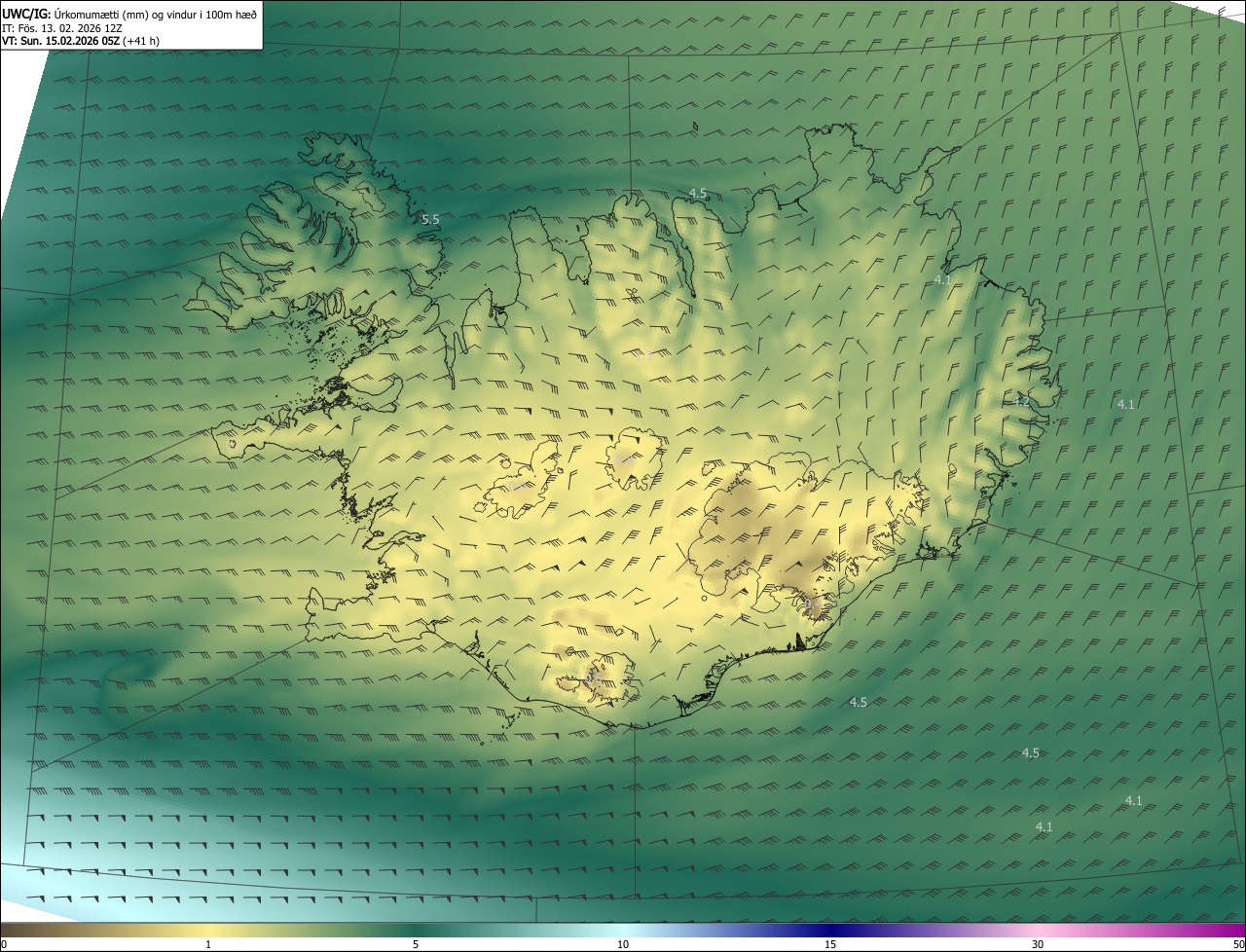The image size is (1246, 952).
Task: Click the '10' tick label on the legend
Action: pyautogui.click(x=623, y=944)
